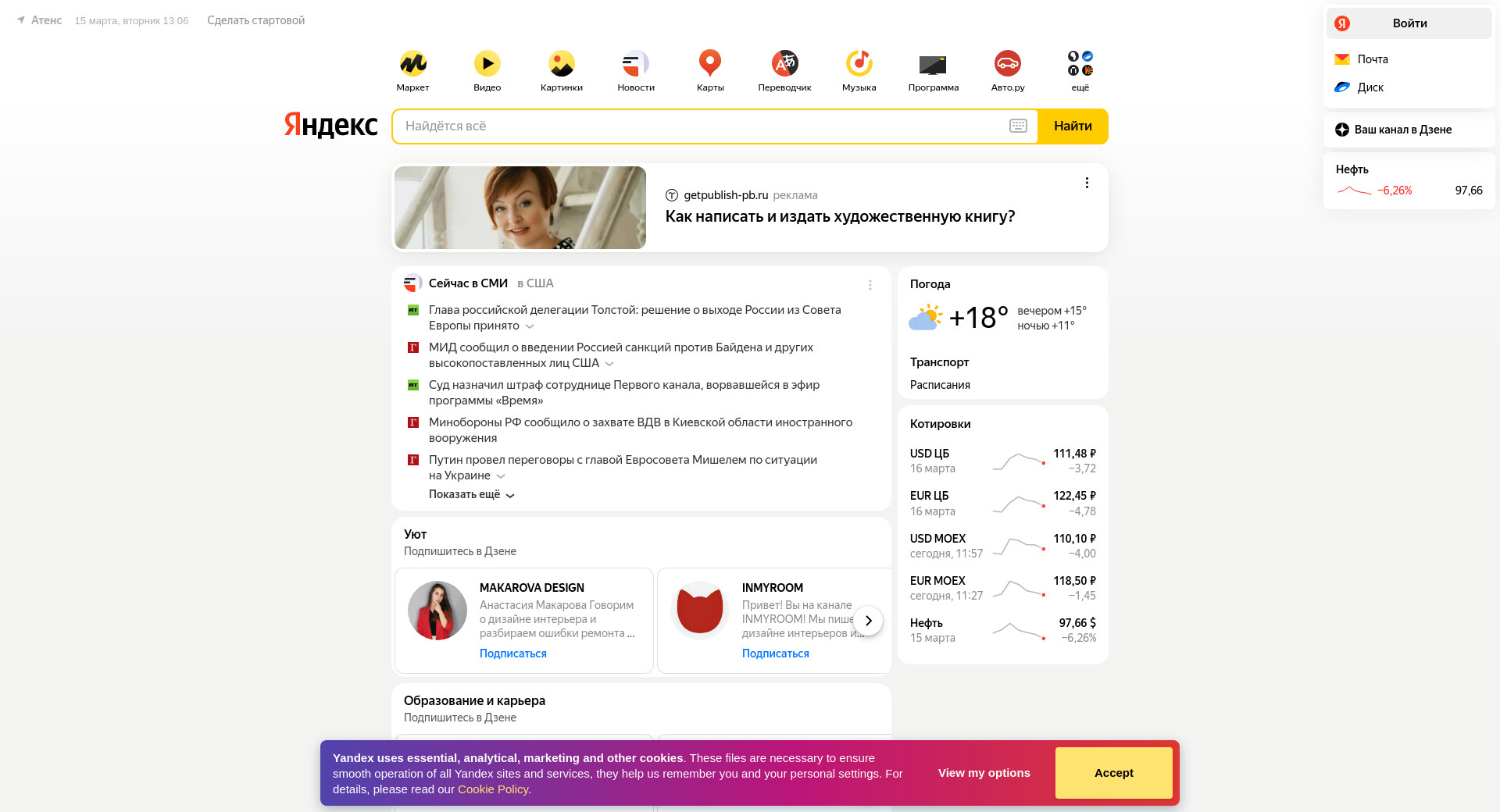
Task: Open the Карты maps icon
Action: (709, 63)
